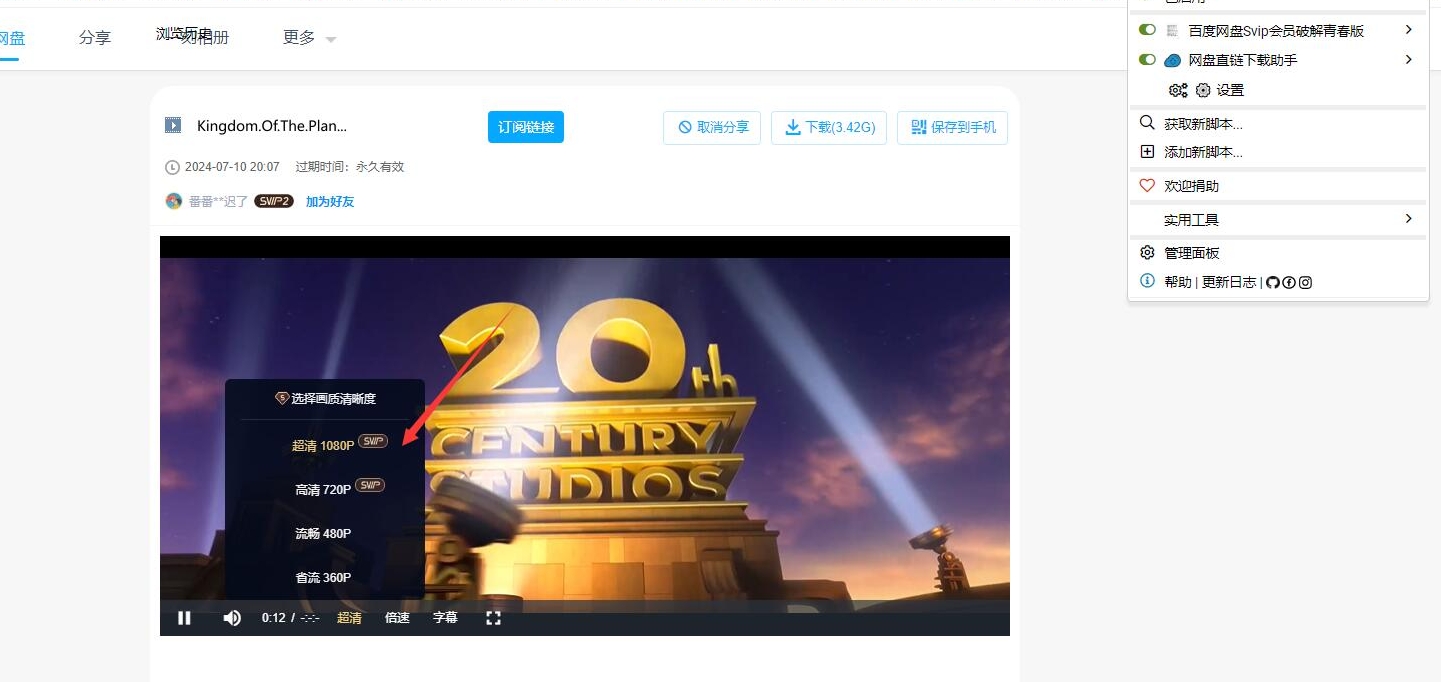Click the 下载(3.42G) download button
The image size is (1441, 682).
(829, 127)
